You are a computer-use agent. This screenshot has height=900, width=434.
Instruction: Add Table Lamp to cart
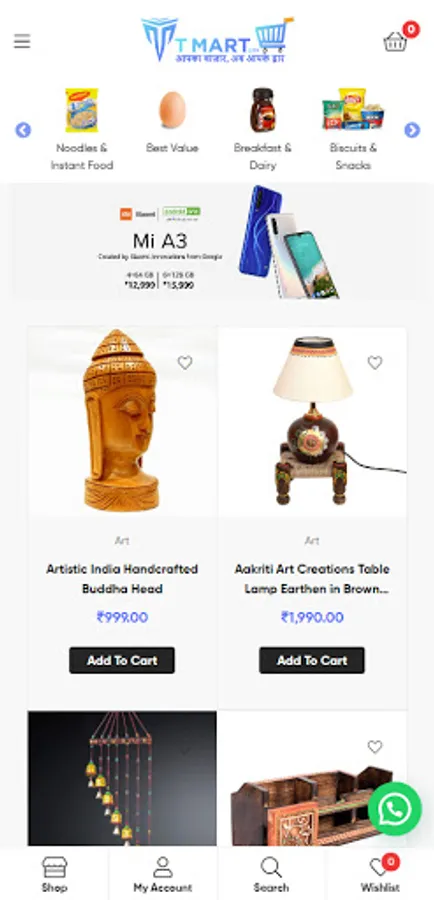click(312, 660)
